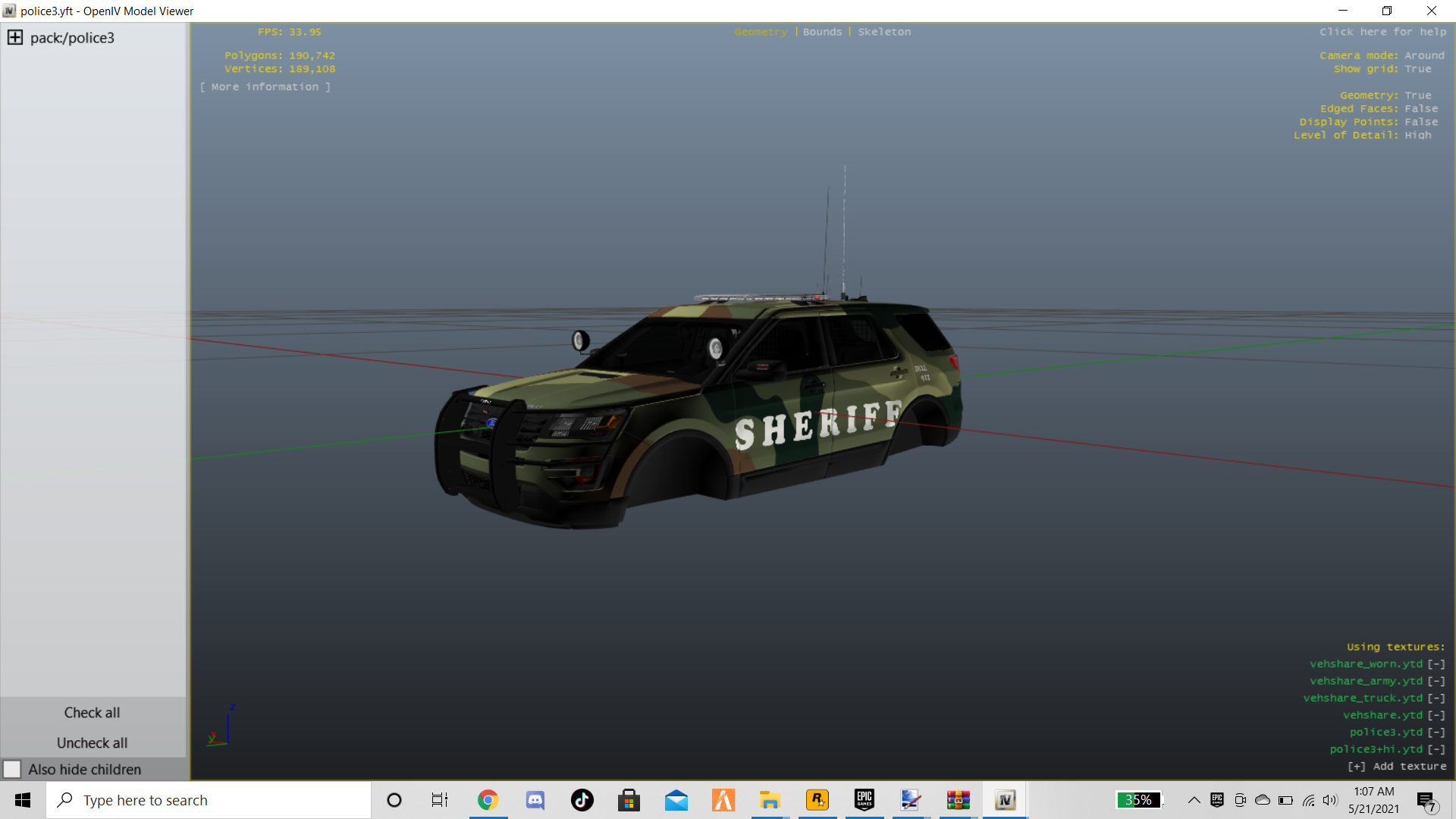Open Epic Games Launcher taskbar icon
1456x819 pixels.
coord(864,800)
